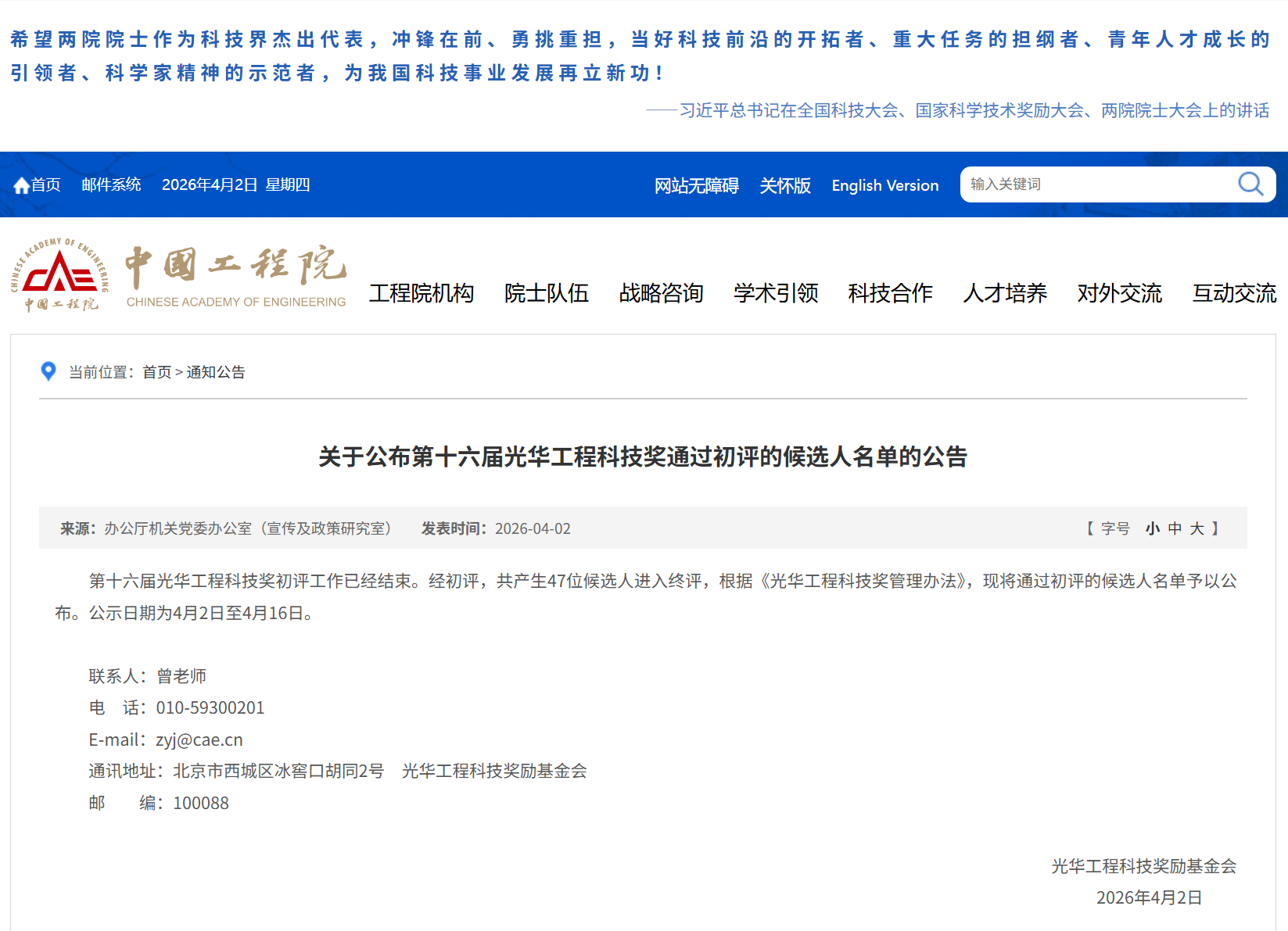Expand the 战略咨询 menu
The width and height of the screenshot is (1288, 931).
(661, 293)
